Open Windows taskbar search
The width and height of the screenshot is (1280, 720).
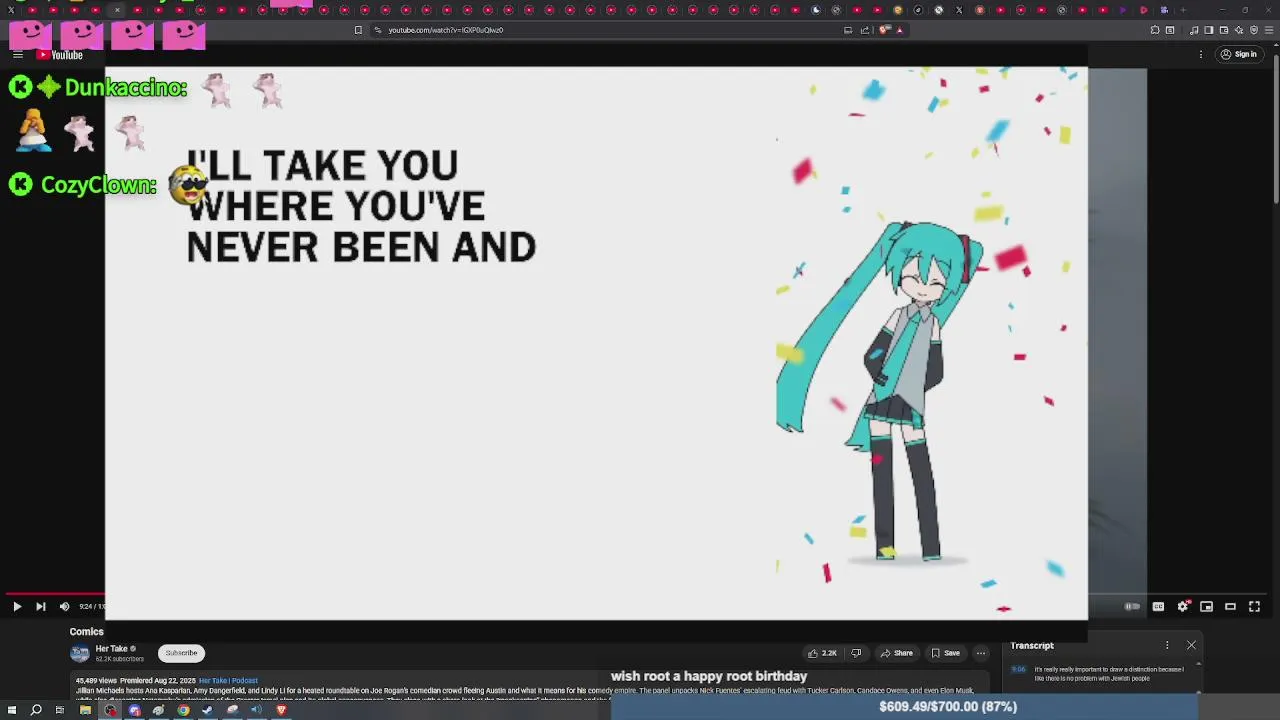coord(36,710)
